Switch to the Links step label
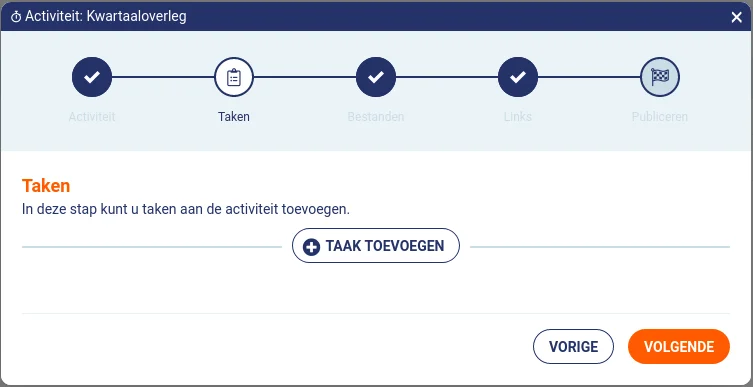Image resolution: width=753 pixels, height=387 pixels. 518,117
